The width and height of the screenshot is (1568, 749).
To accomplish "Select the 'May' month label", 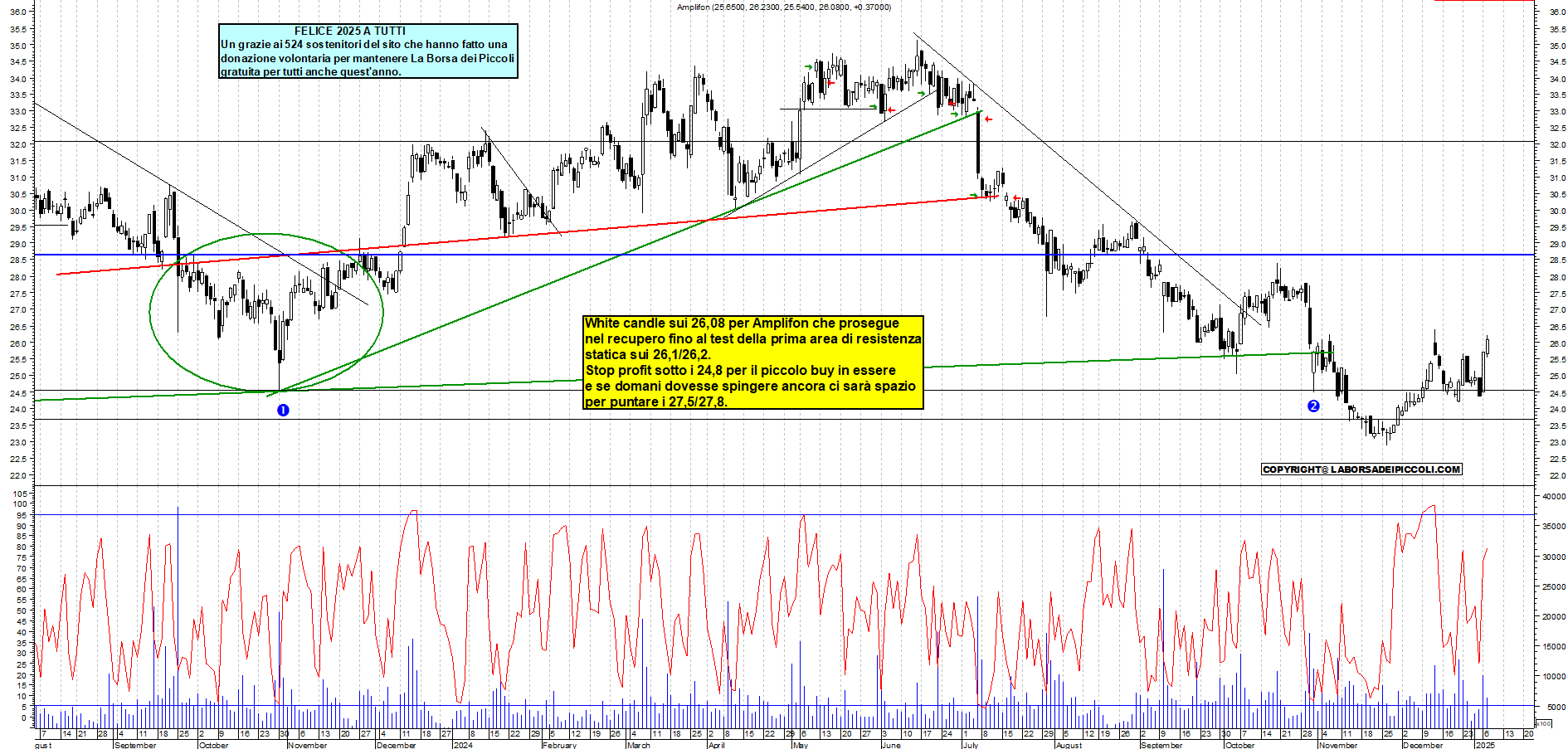I will (800, 745).
